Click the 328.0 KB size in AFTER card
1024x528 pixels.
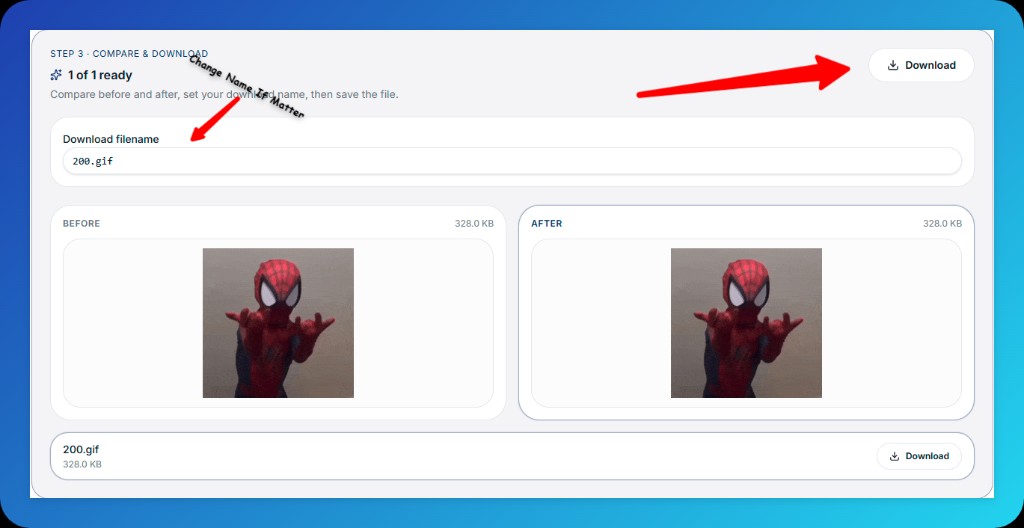coord(942,223)
